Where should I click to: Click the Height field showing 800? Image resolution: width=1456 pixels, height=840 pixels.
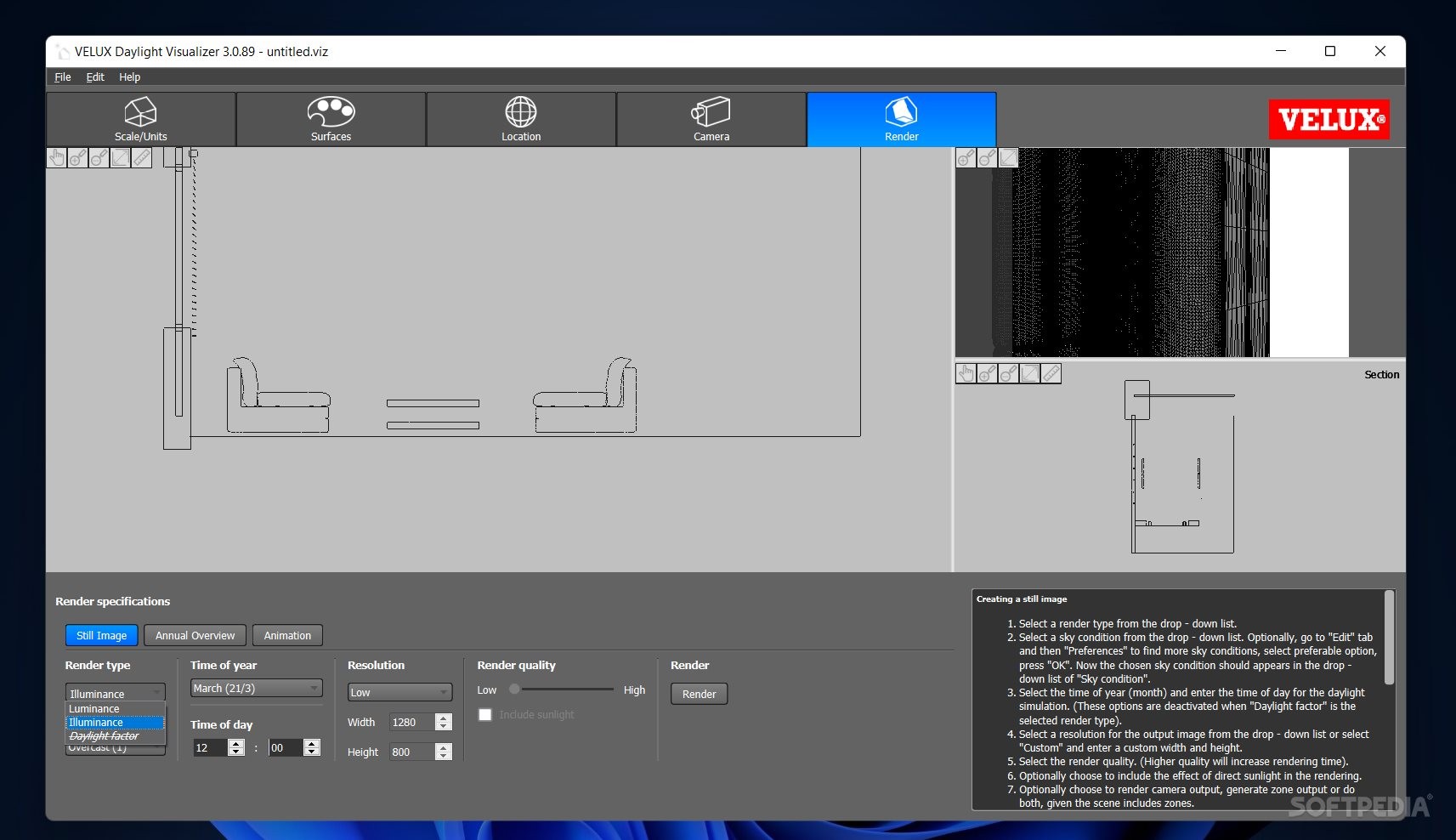(x=411, y=752)
